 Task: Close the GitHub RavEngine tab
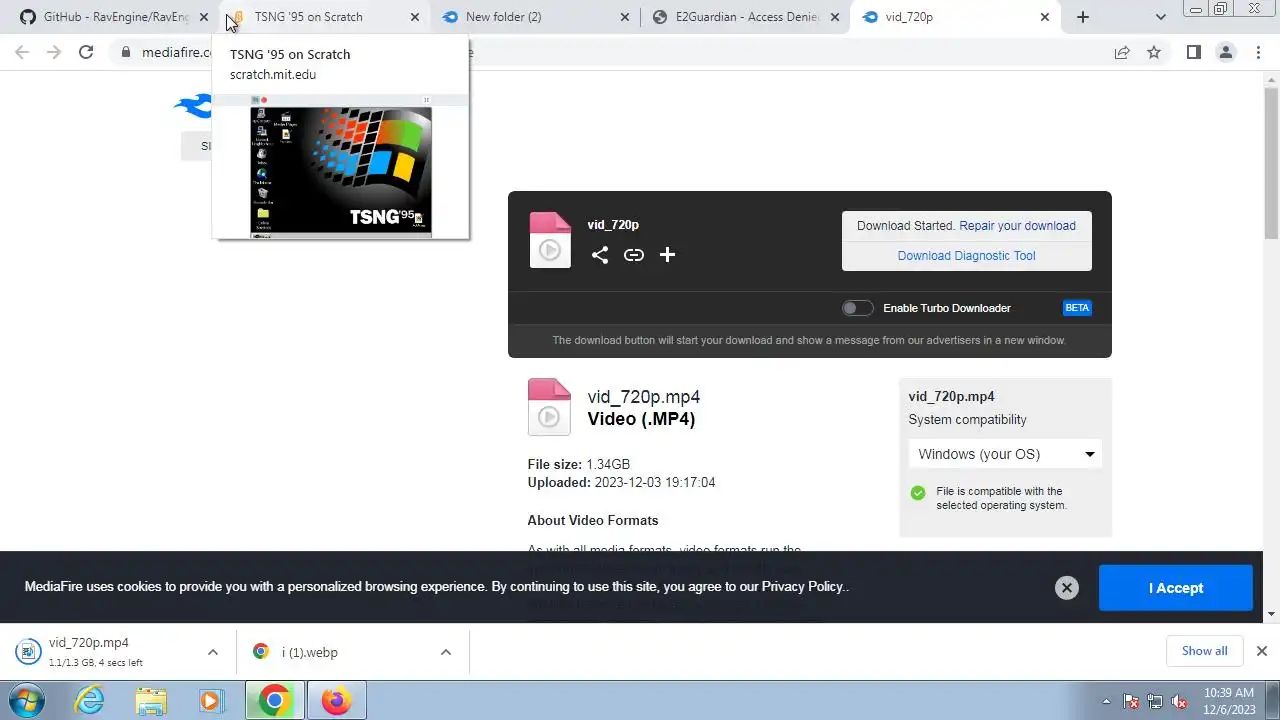[204, 17]
